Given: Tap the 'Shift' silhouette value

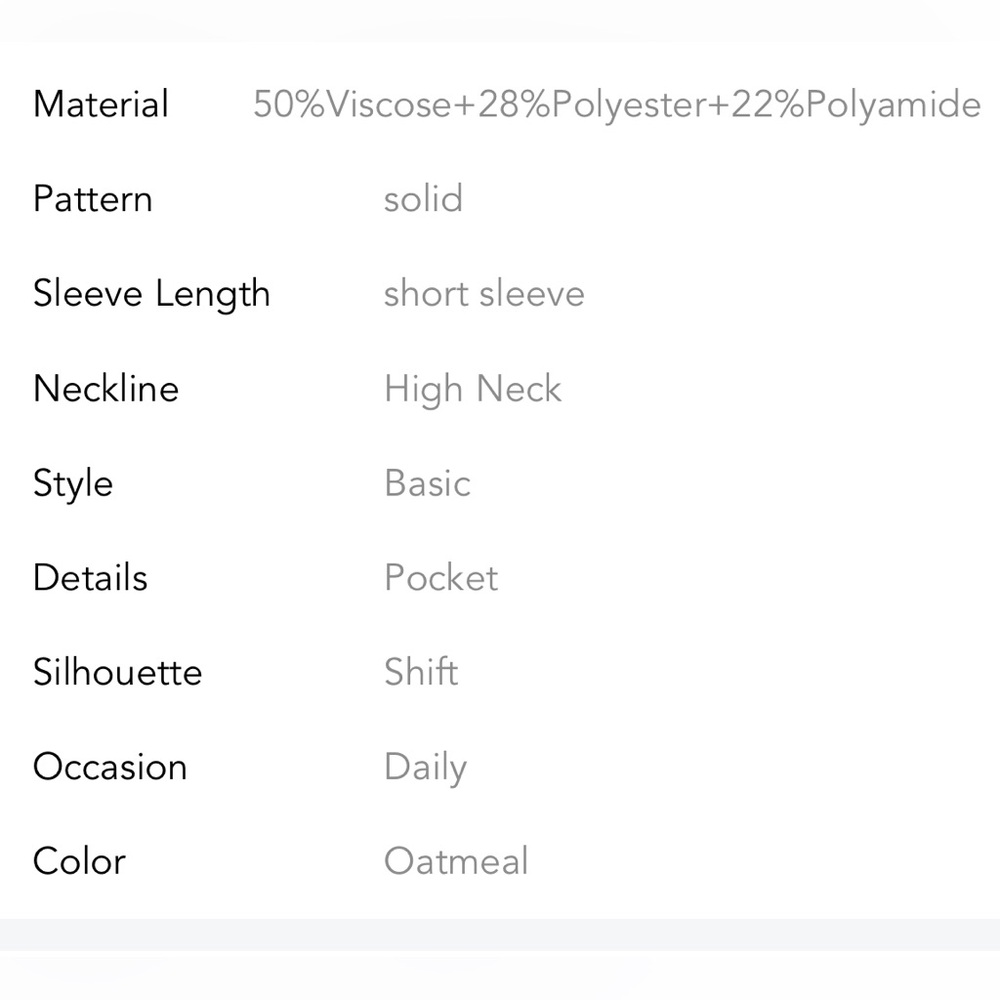Looking at the screenshot, I should point(421,672).
